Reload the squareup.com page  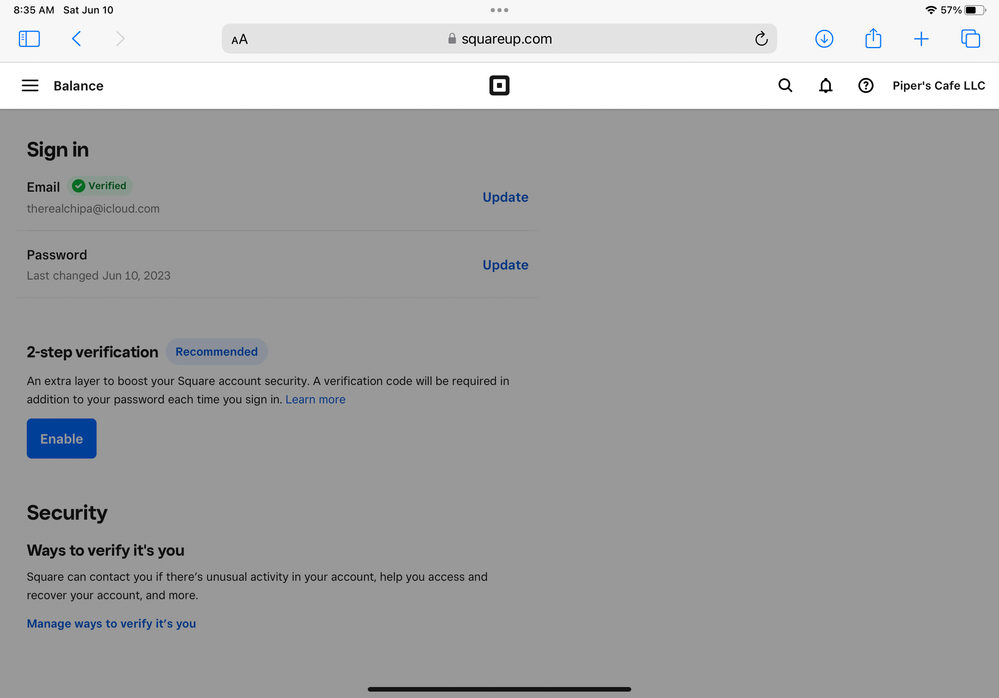coord(761,39)
